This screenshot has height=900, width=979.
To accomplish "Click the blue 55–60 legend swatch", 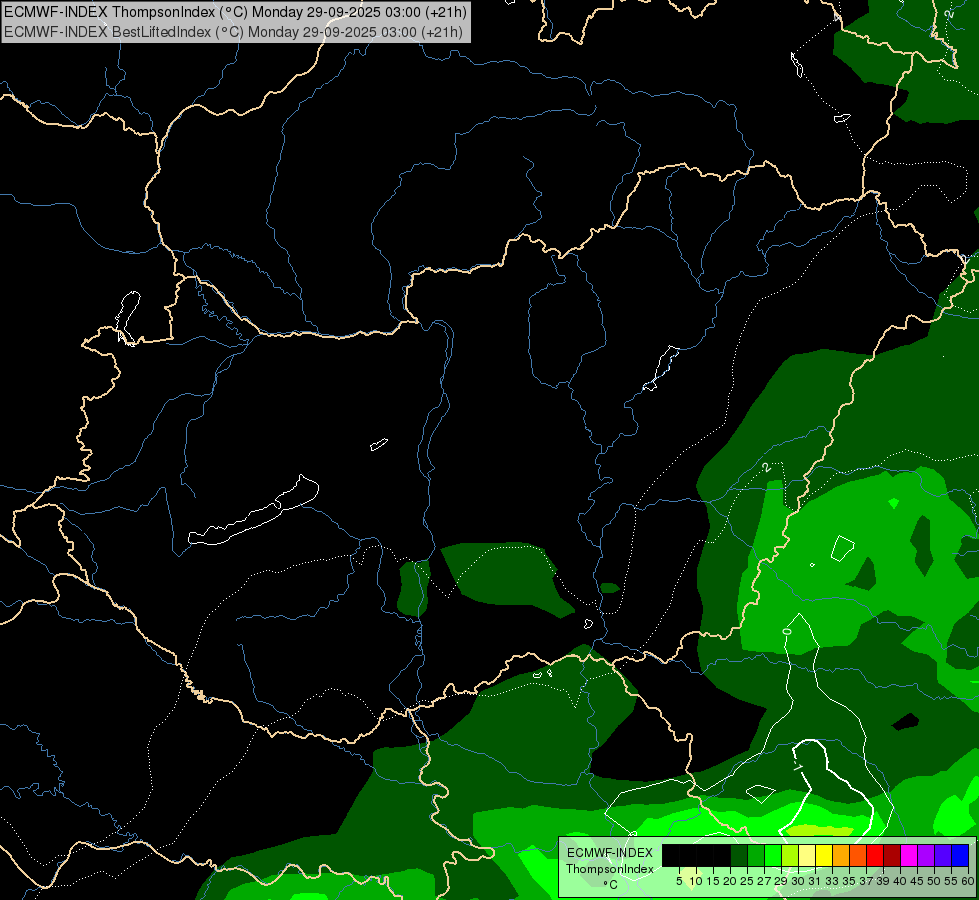I will point(960,855).
